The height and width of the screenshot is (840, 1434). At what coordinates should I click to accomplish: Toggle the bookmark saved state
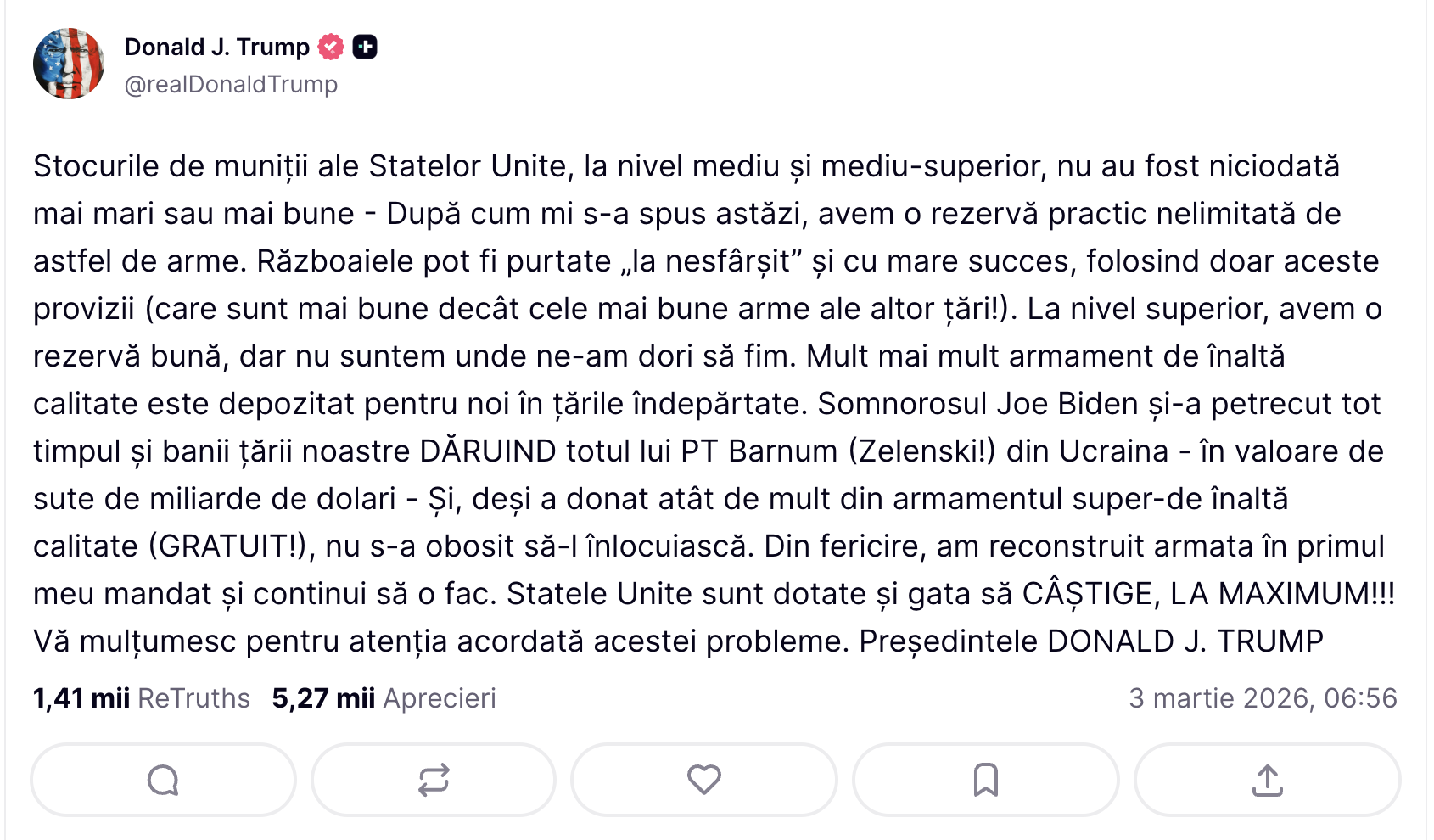(x=984, y=779)
